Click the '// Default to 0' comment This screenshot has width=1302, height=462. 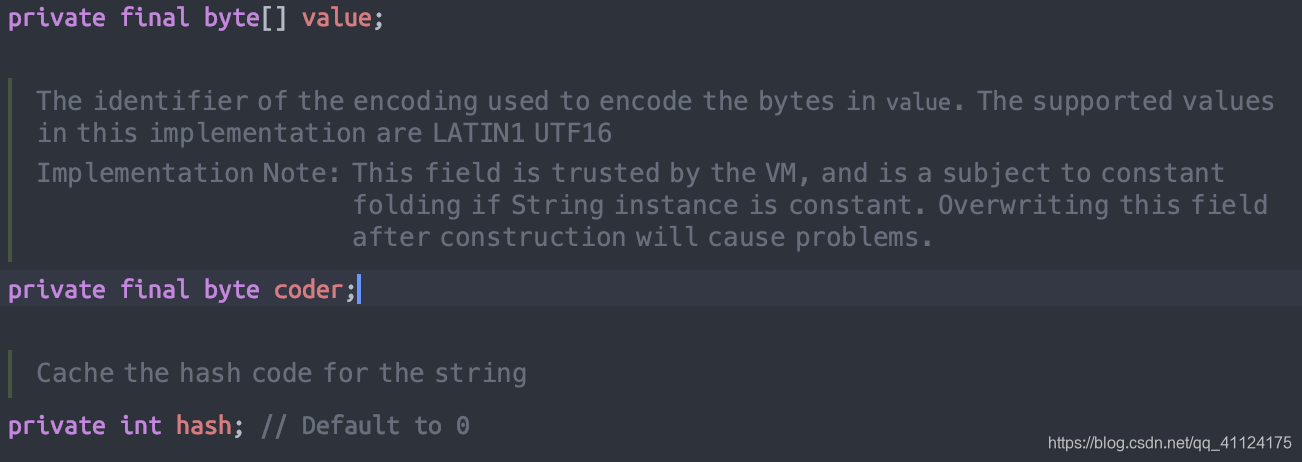pyautogui.click(x=365, y=425)
